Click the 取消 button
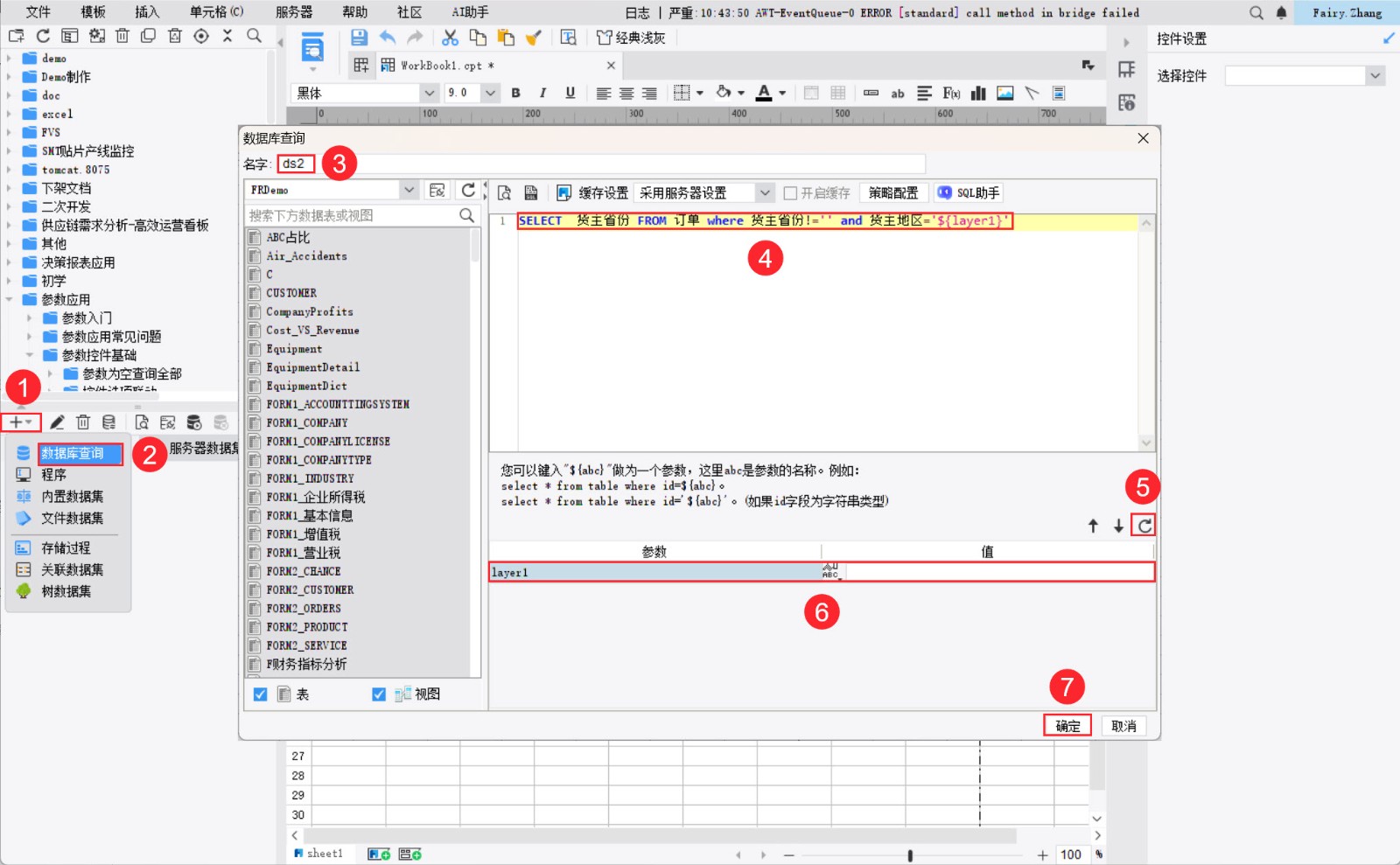The height and width of the screenshot is (865, 1400). click(1123, 726)
